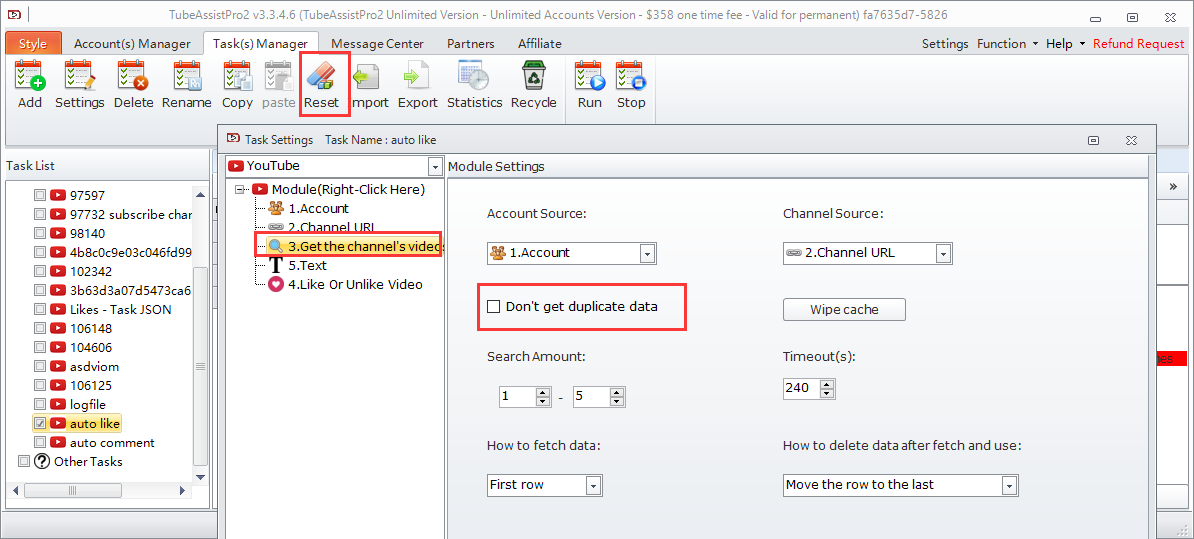This screenshot has width=1194, height=539.
Task: Open the Account Source dropdown
Action: pos(647,254)
